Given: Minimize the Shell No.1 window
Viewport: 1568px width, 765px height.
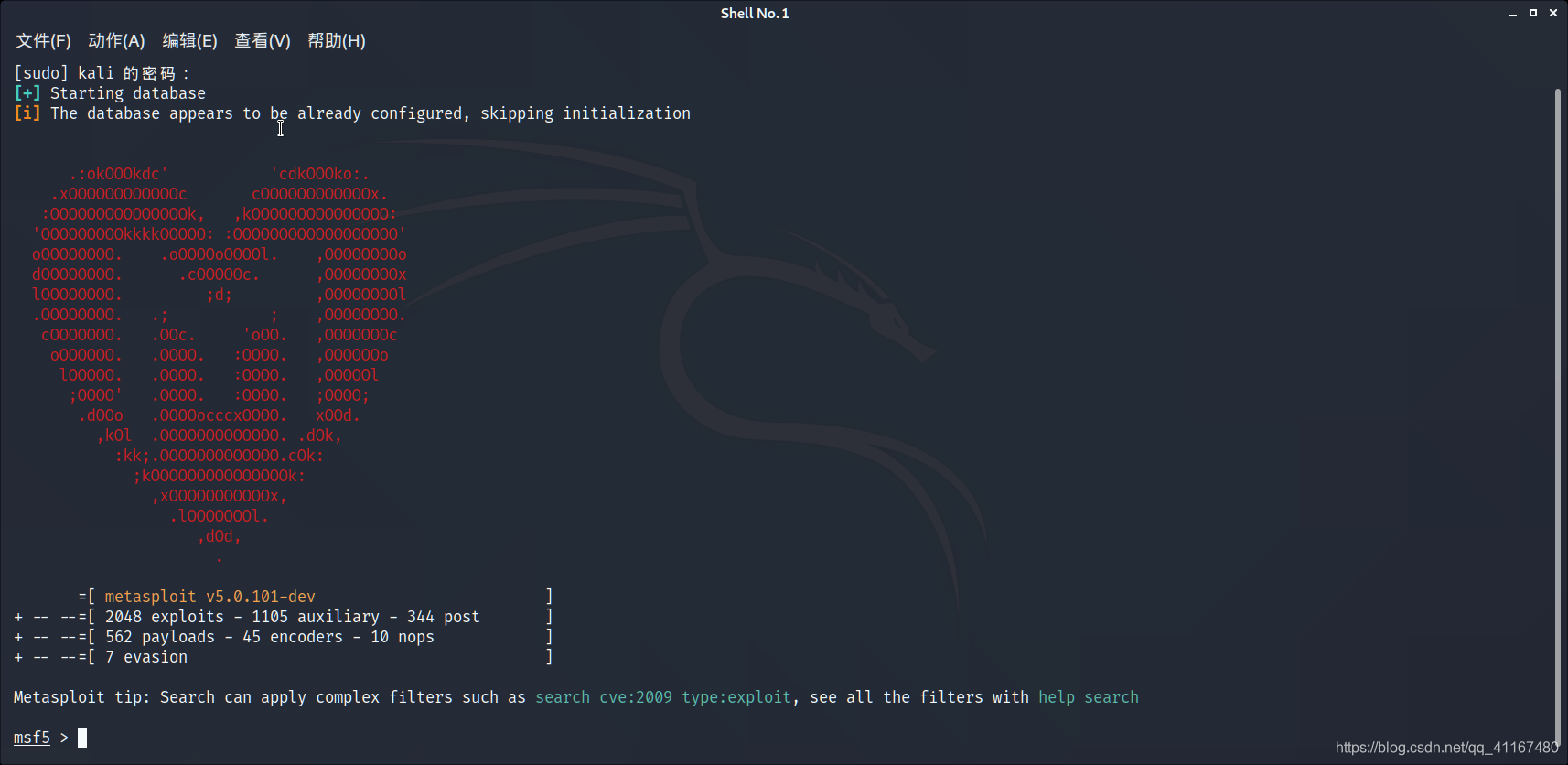Looking at the screenshot, I should click(x=1513, y=14).
